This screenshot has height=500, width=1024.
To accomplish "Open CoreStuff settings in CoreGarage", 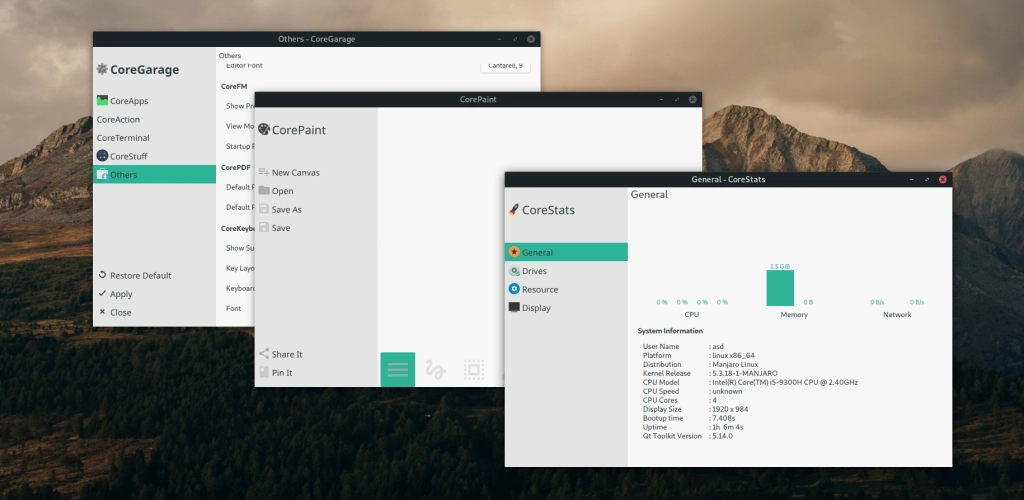I will [128, 156].
